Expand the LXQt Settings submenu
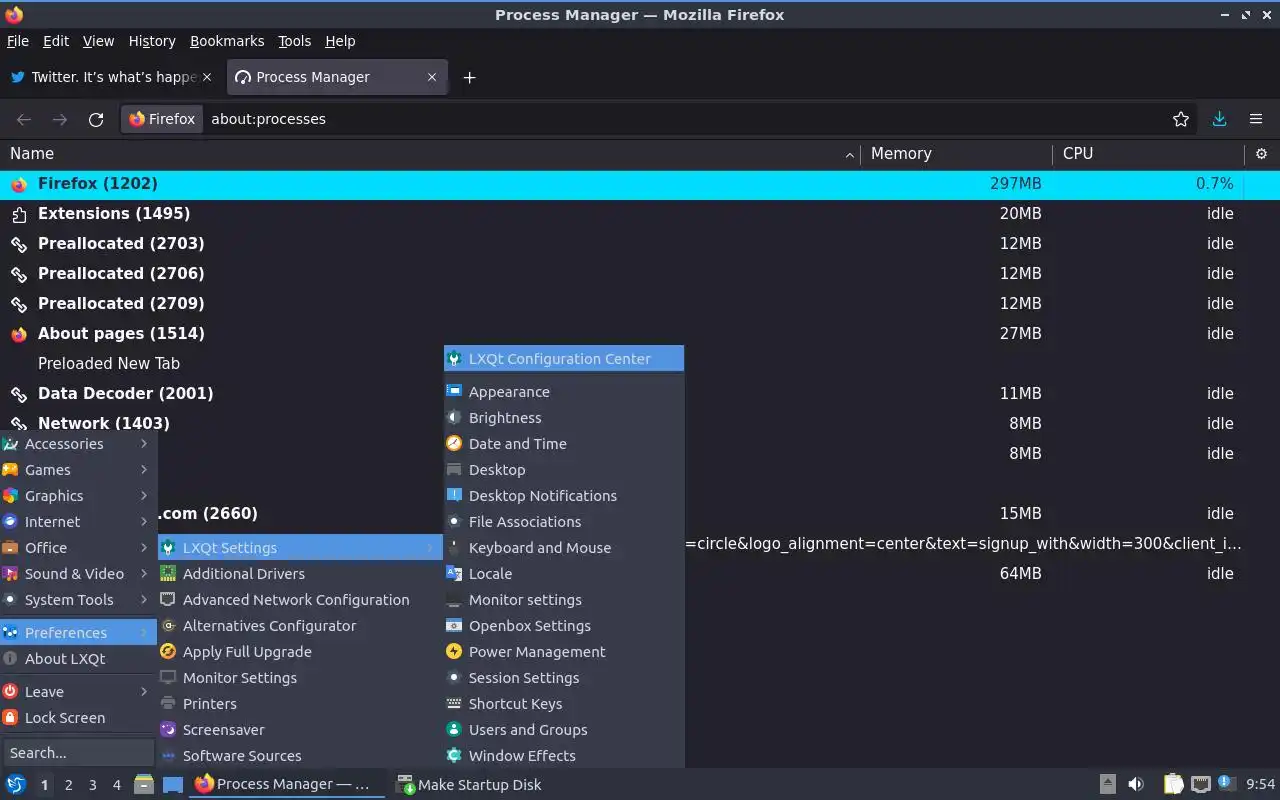1280x800 pixels. point(300,548)
